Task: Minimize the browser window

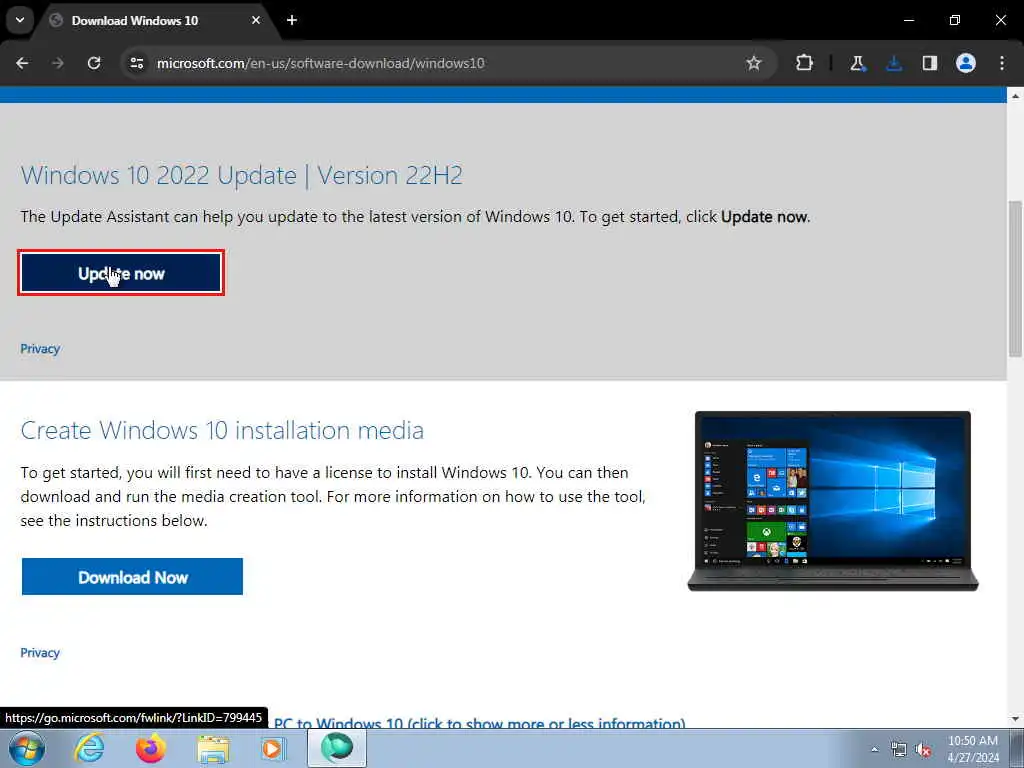Action: [908, 20]
